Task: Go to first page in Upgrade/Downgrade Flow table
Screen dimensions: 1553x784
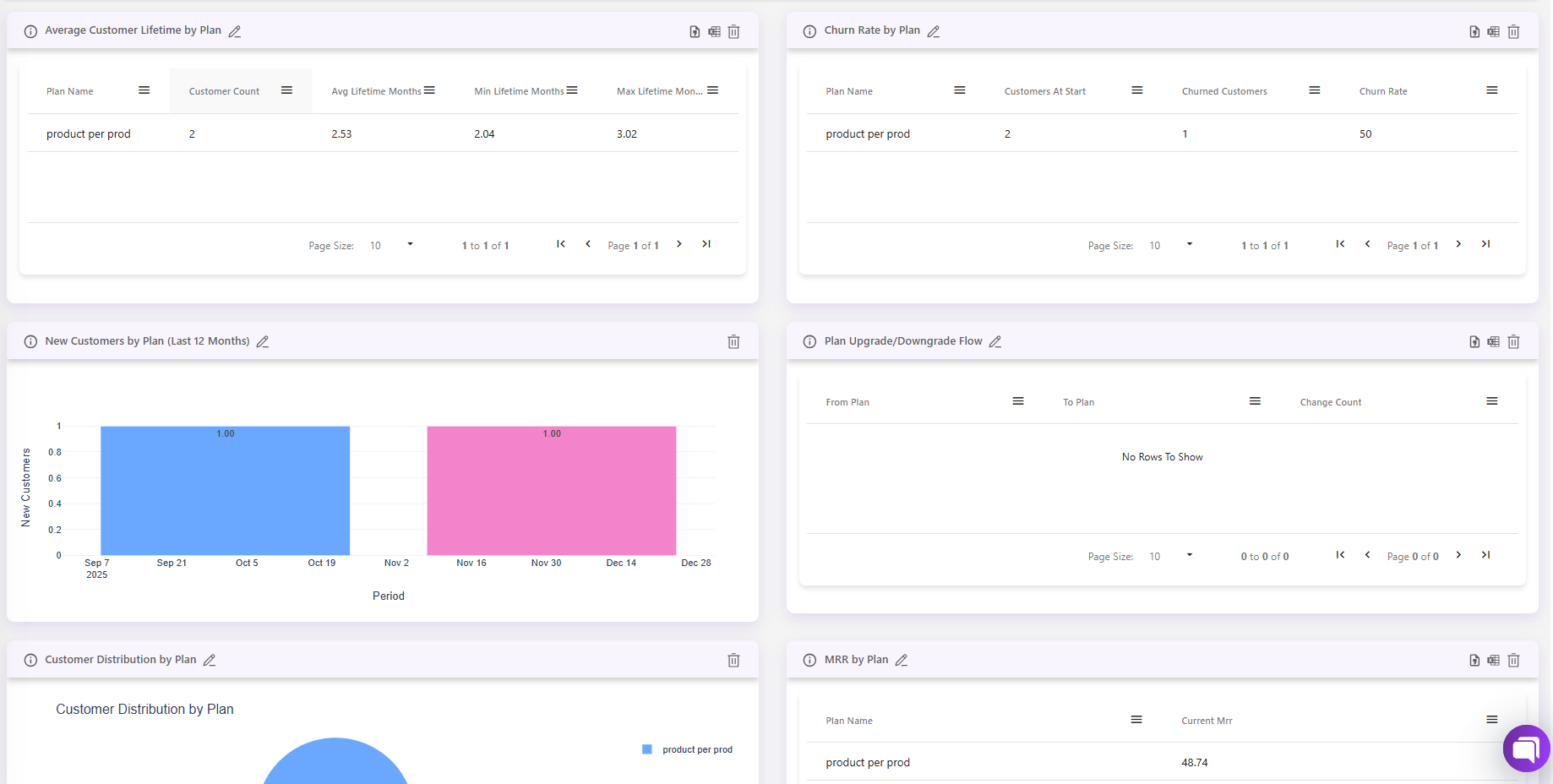Action: [1340, 555]
